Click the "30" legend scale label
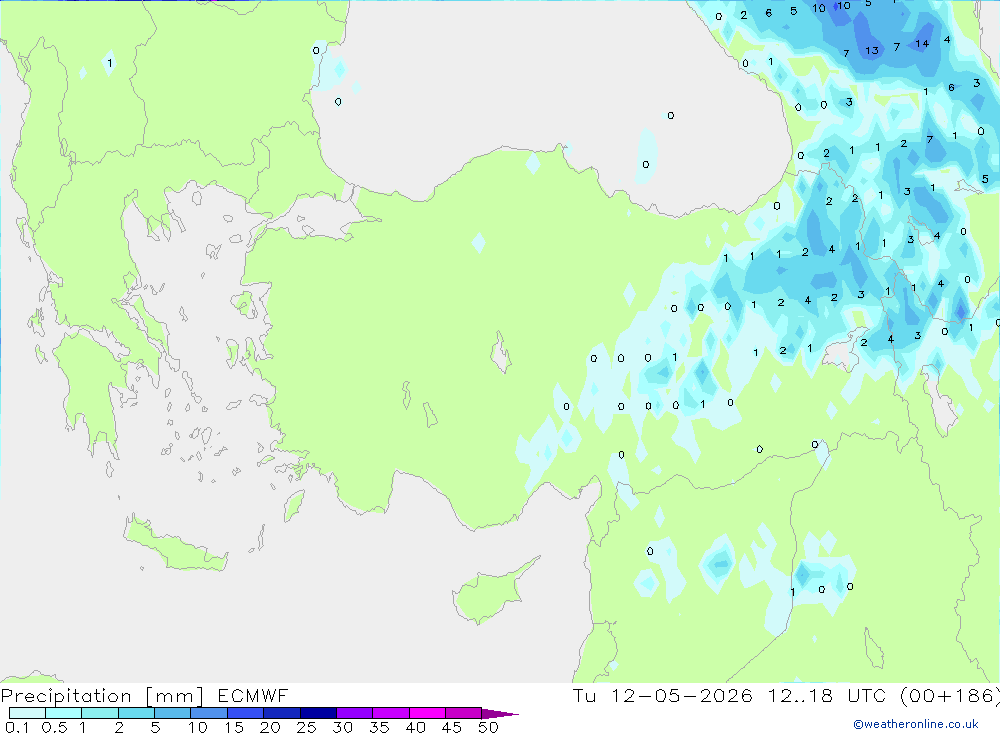Image resolution: width=1000 pixels, height=733 pixels. pyautogui.click(x=342, y=727)
